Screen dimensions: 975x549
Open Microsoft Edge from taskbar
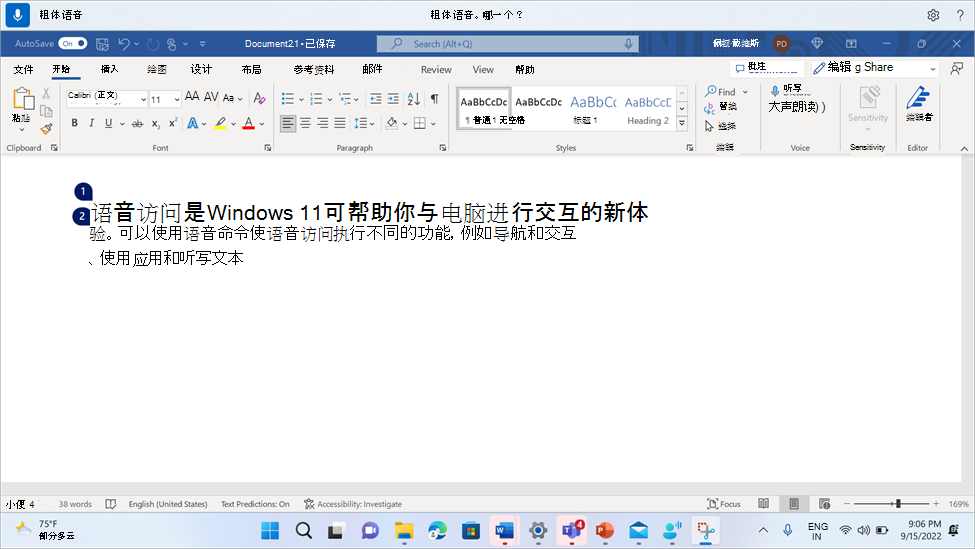[x=437, y=531]
